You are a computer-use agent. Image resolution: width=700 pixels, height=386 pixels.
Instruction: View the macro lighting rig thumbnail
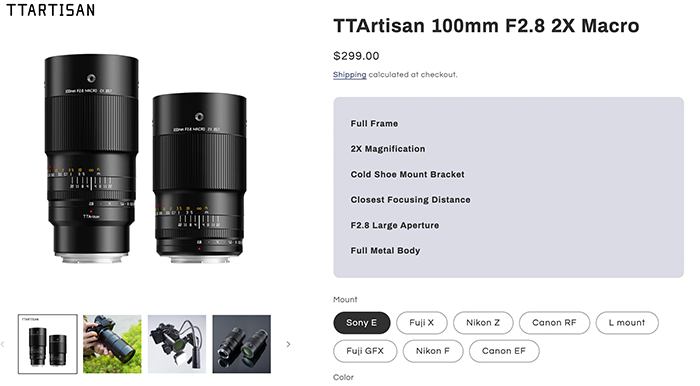(177, 344)
